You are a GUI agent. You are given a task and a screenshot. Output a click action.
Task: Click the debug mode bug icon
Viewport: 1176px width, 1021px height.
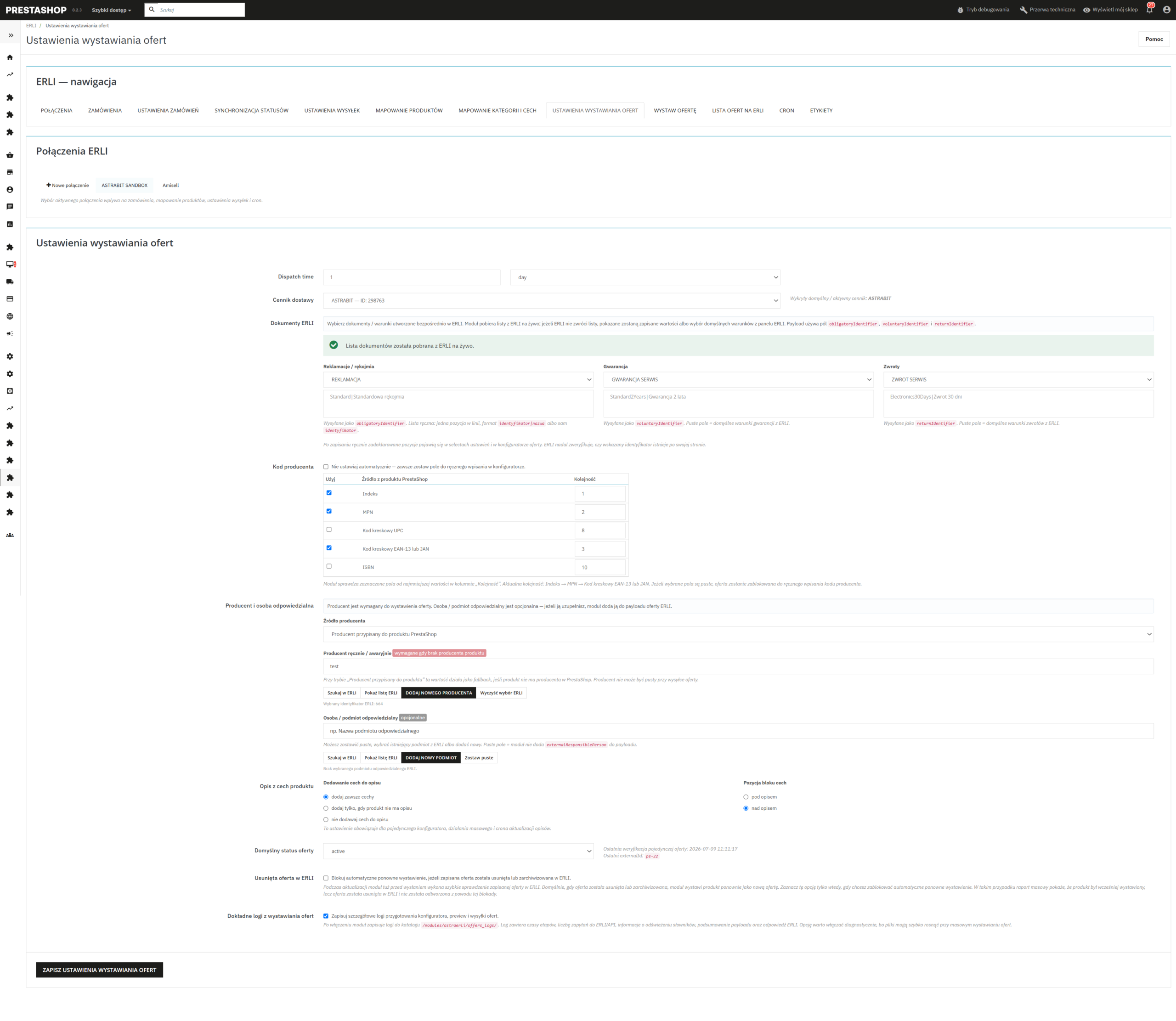coord(960,10)
